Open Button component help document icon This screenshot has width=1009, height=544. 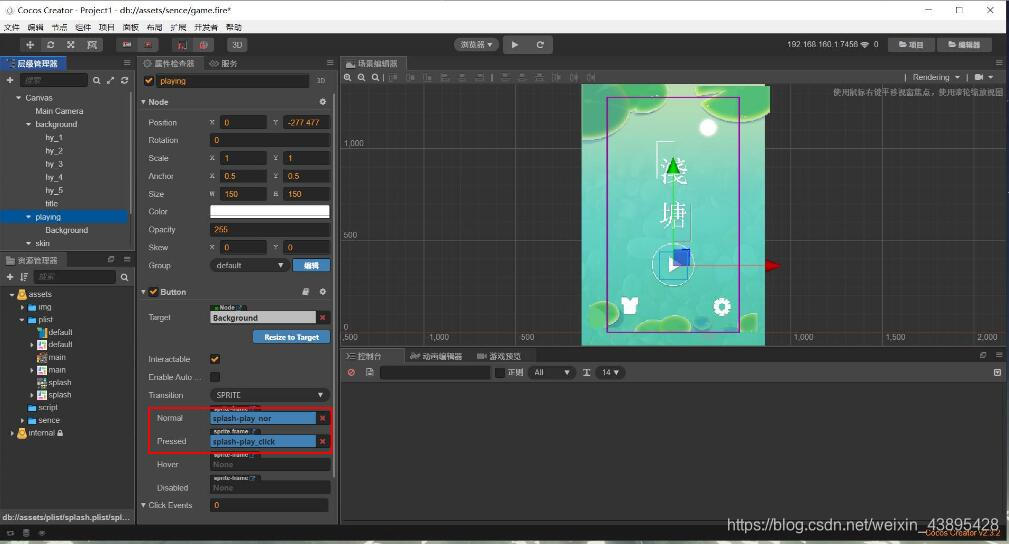tap(306, 292)
